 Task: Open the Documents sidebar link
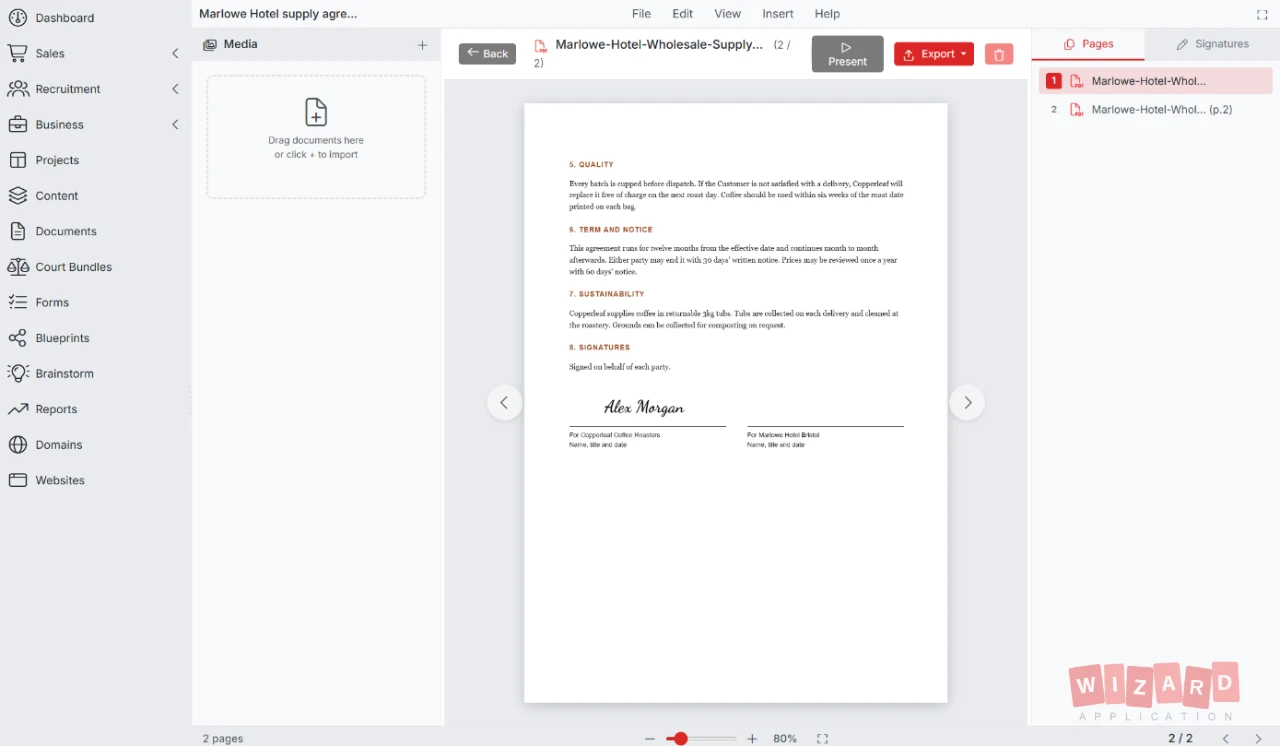(x=66, y=231)
